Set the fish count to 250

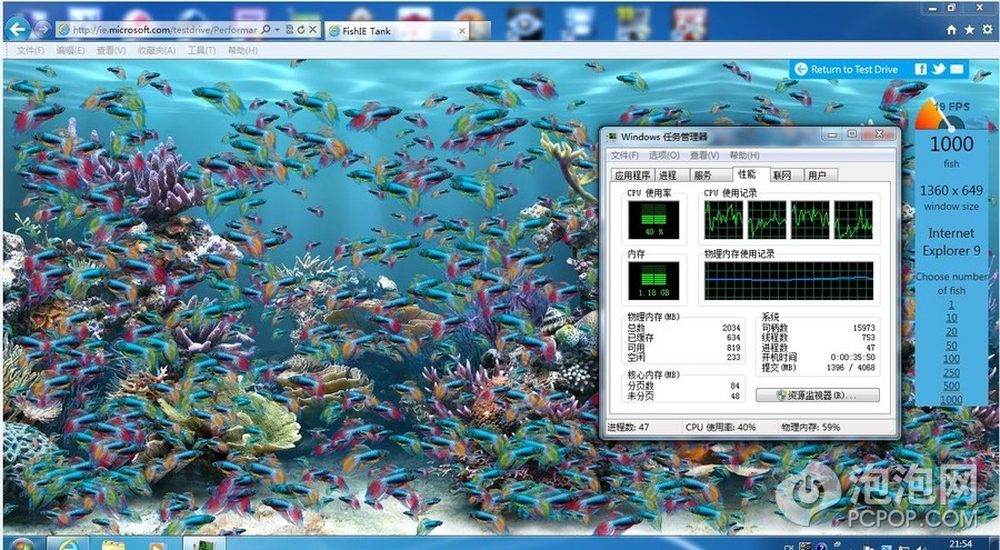(951, 373)
